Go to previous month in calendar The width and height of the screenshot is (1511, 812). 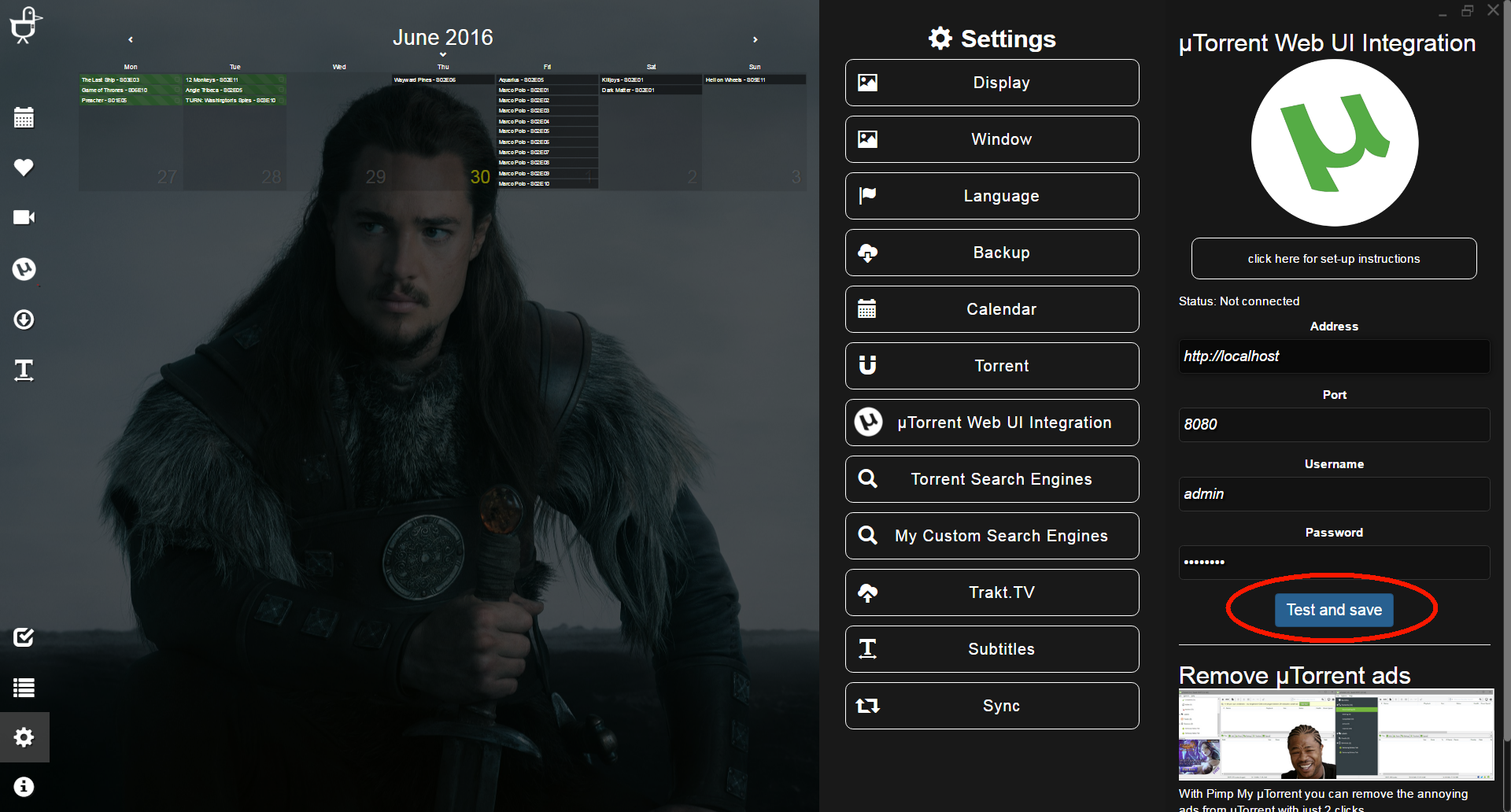point(131,39)
